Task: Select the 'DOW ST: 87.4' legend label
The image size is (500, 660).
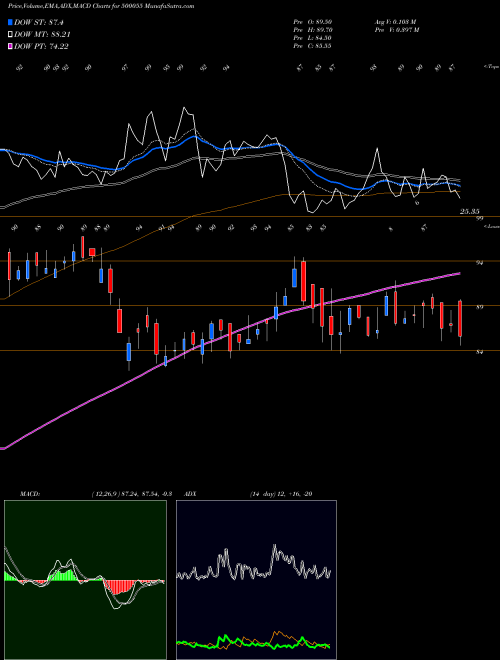Action: [39, 22]
